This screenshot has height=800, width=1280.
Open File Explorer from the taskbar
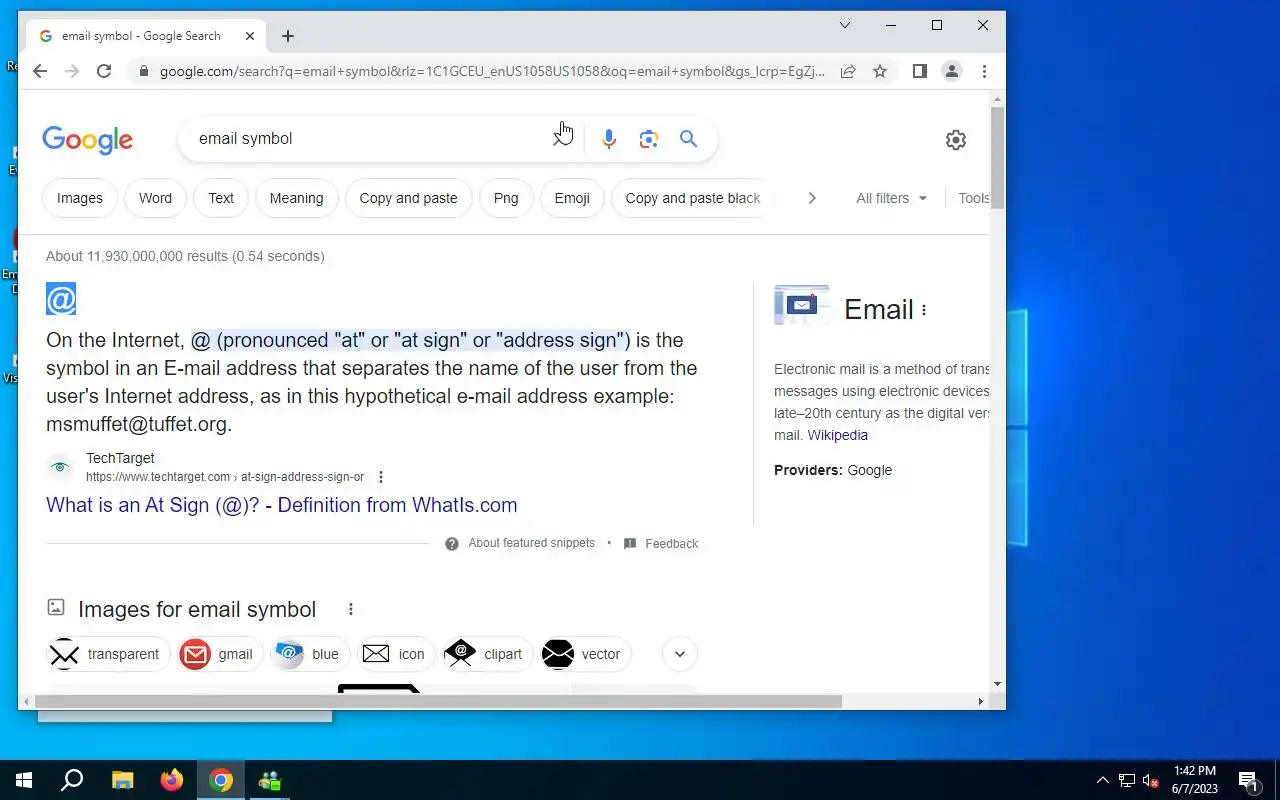point(122,780)
